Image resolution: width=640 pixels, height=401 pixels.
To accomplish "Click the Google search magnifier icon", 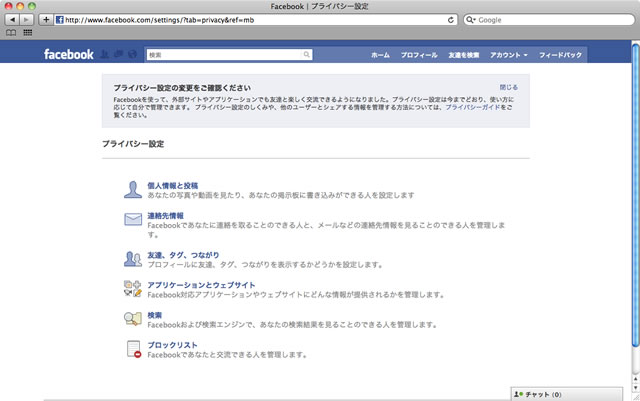I will [471, 20].
